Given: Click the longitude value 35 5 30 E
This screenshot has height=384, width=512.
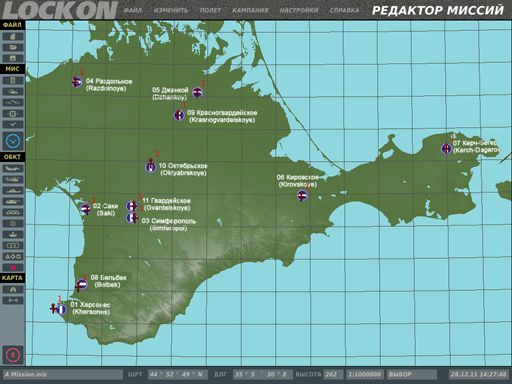Looking at the screenshot, I should tap(263, 374).
